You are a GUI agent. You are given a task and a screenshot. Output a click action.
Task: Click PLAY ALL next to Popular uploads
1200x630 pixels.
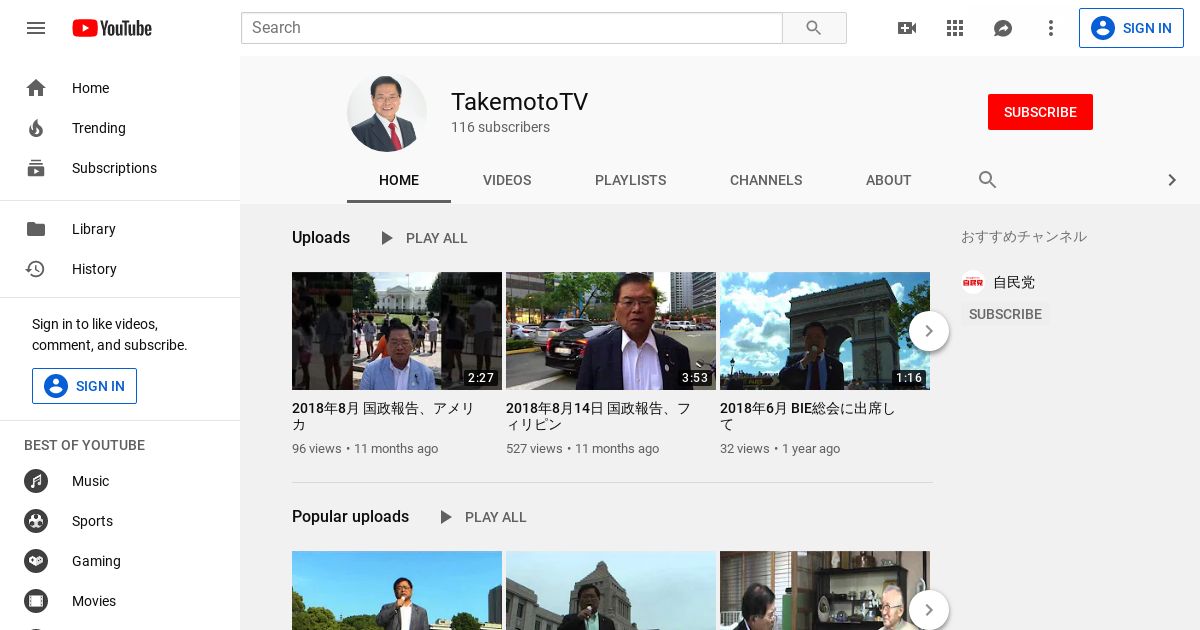tap(496, 517)
